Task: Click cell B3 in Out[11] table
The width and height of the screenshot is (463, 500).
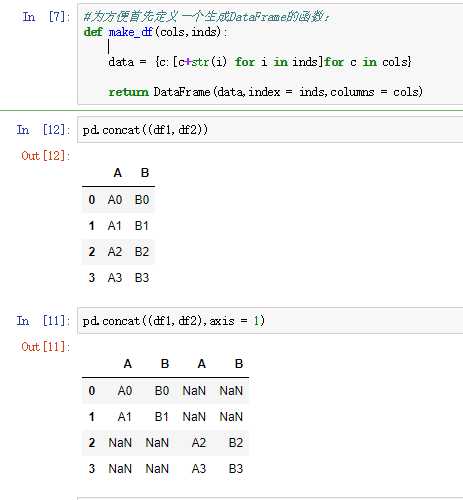Action: click(236, 469)
